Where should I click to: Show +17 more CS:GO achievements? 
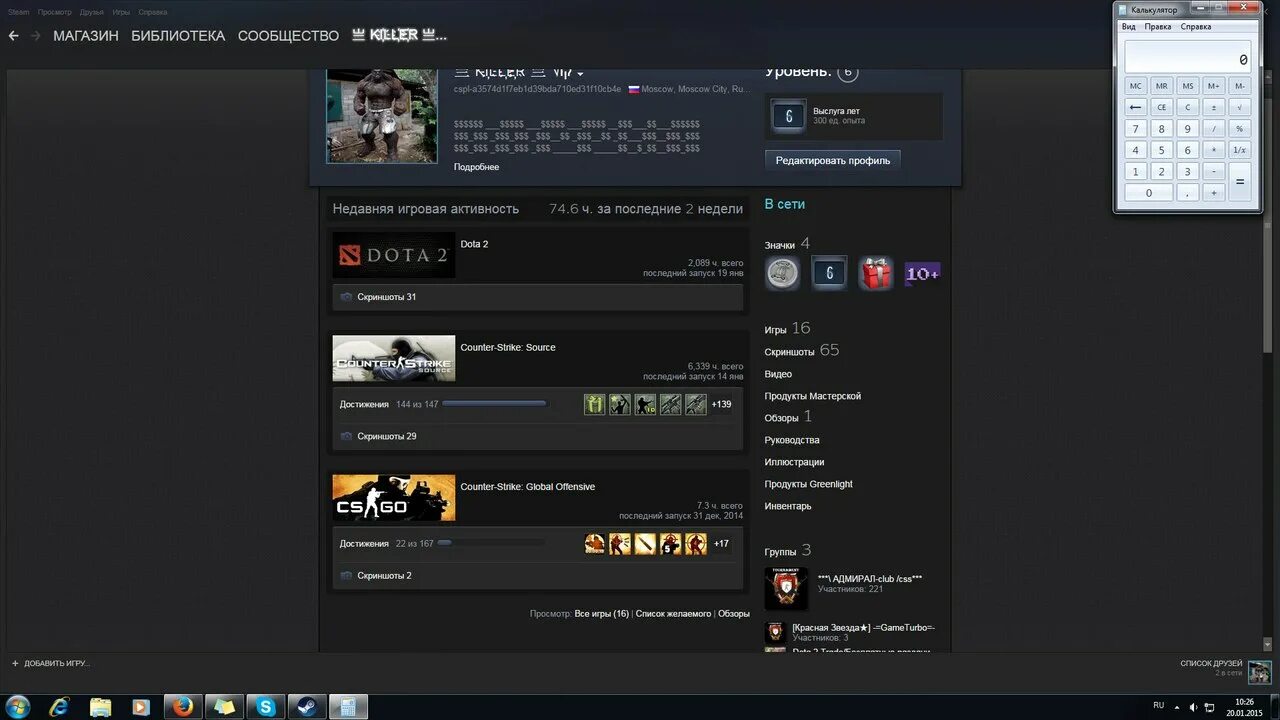[x=721, y=544]
